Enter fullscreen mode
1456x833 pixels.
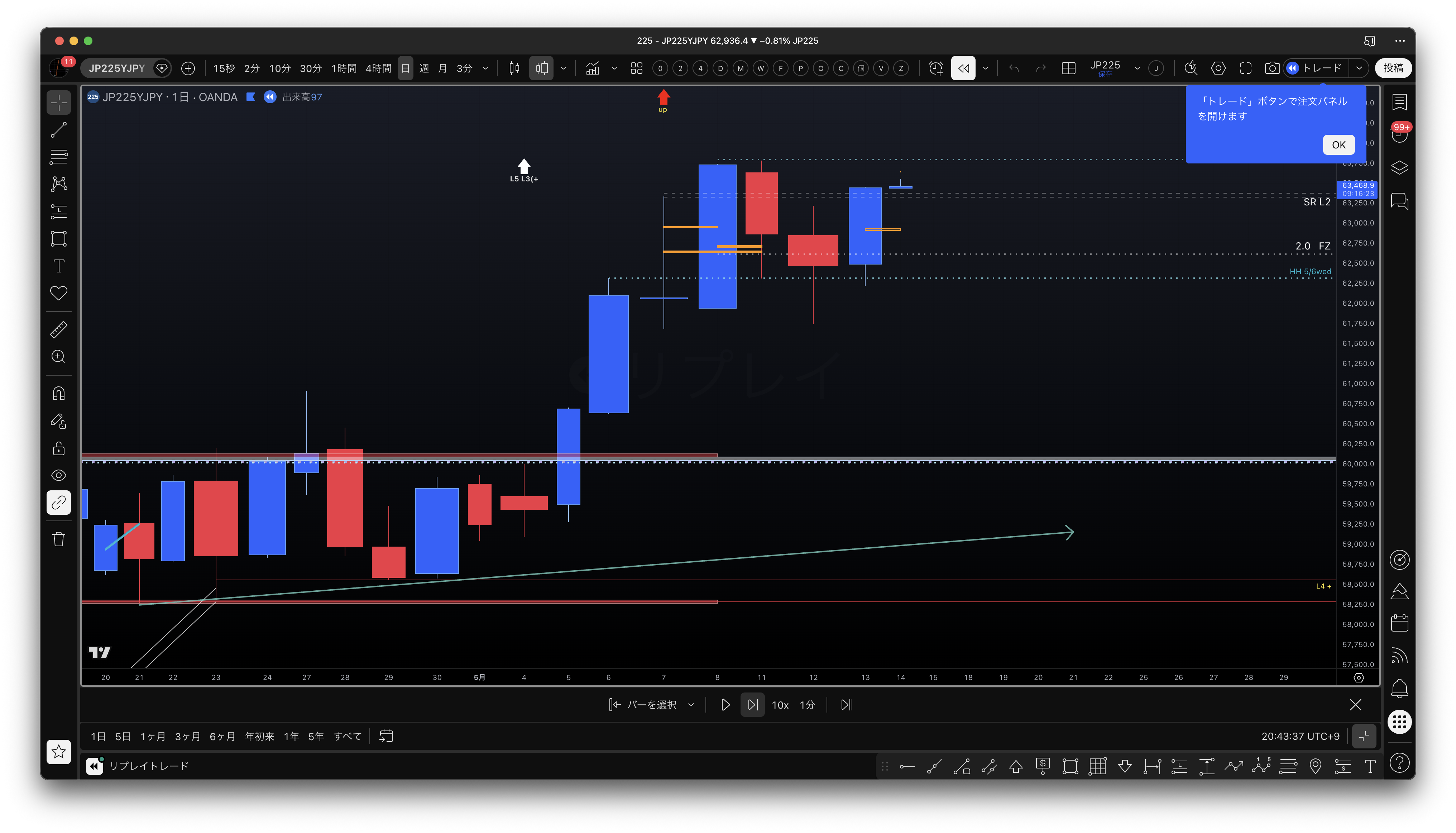click(x=1245, y=68)
